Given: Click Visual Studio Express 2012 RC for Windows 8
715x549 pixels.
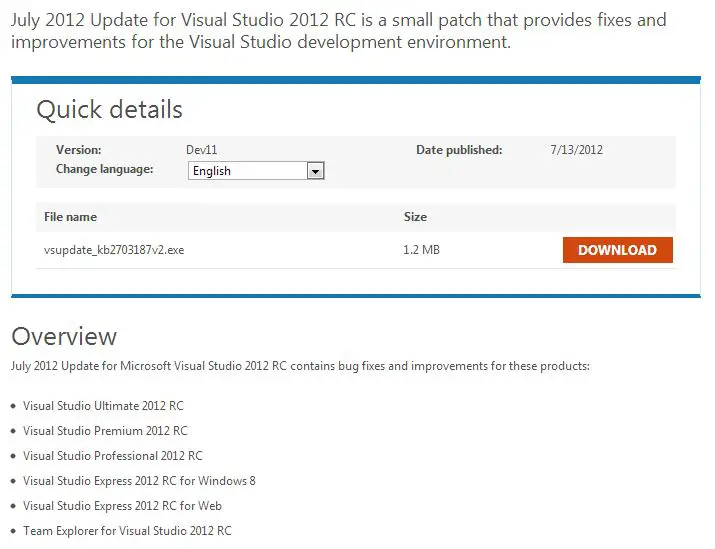Looking at the screenshot, I should click(139, 481).
